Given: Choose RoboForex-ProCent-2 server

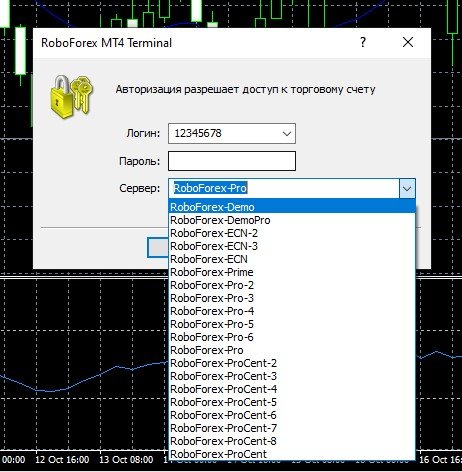Looking at the screenshot, I should coord(292,363).
